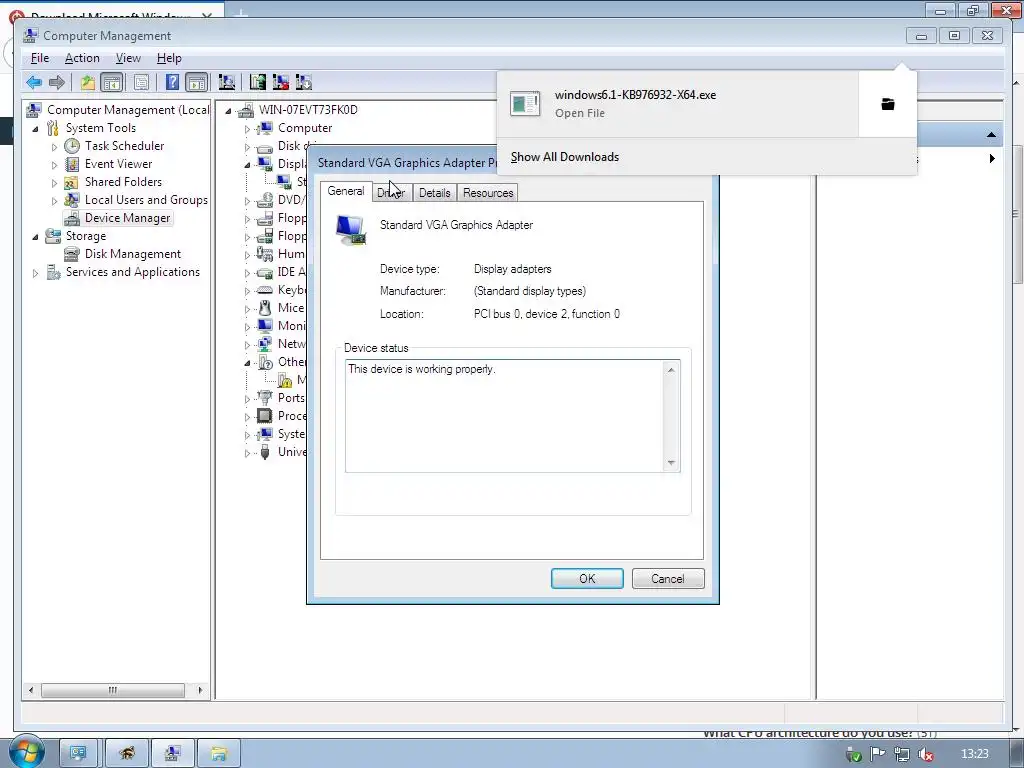The height and width of the screenshot is (768, 1024).
Task: Click the Safely Remove Hardware tray icon
Action: 854,755
